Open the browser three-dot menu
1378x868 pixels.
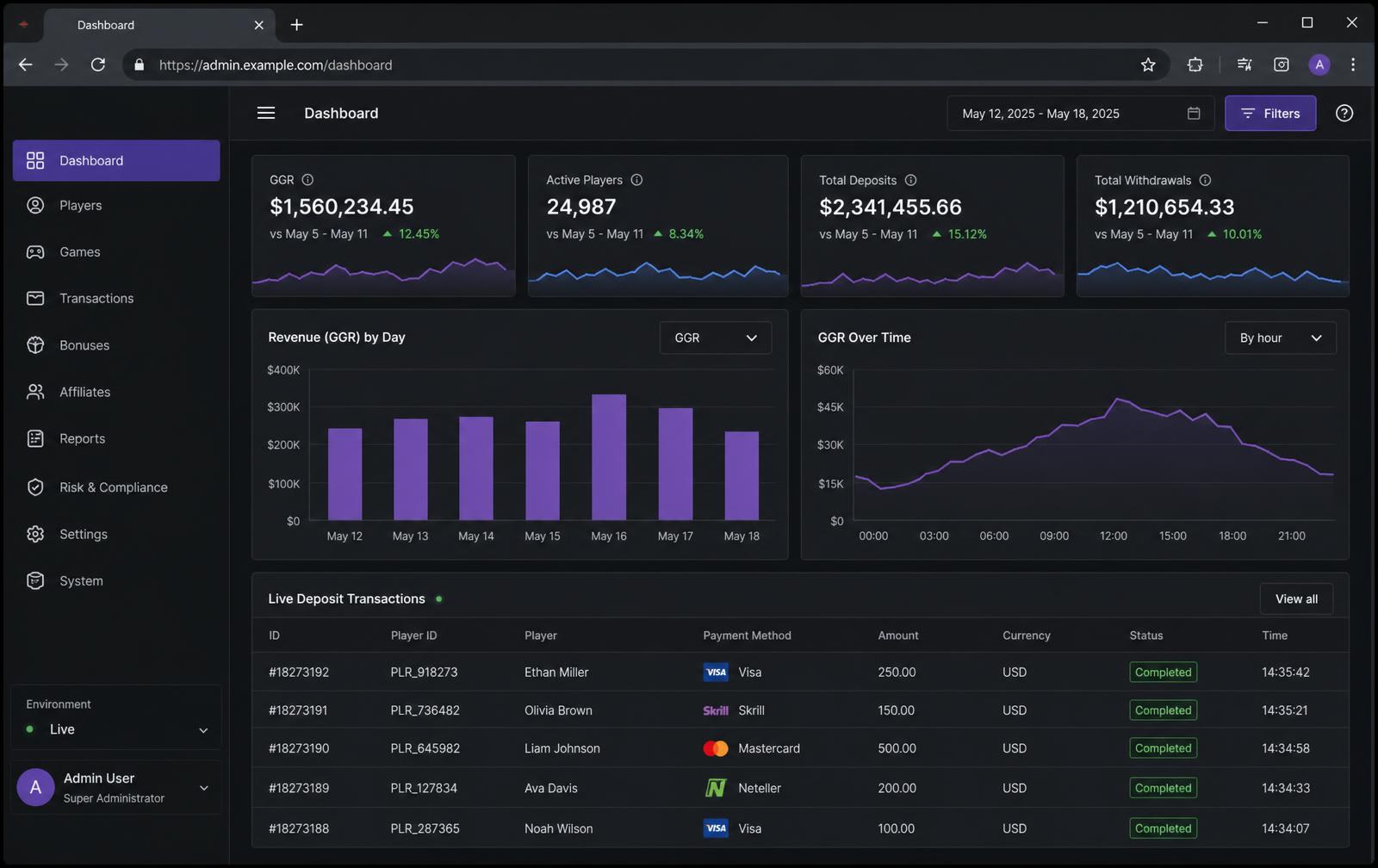coord(1353,65)
